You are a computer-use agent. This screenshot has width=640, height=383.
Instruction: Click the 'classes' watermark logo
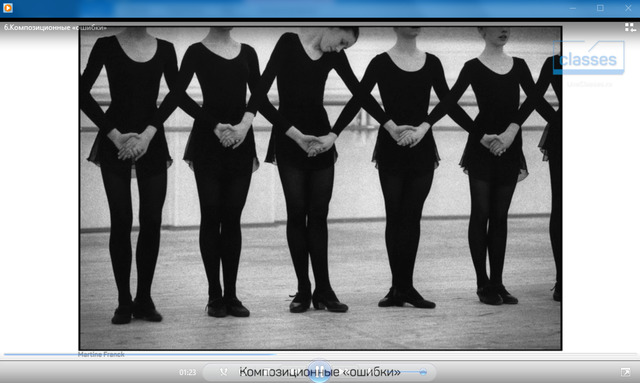[x=589, y=58]
